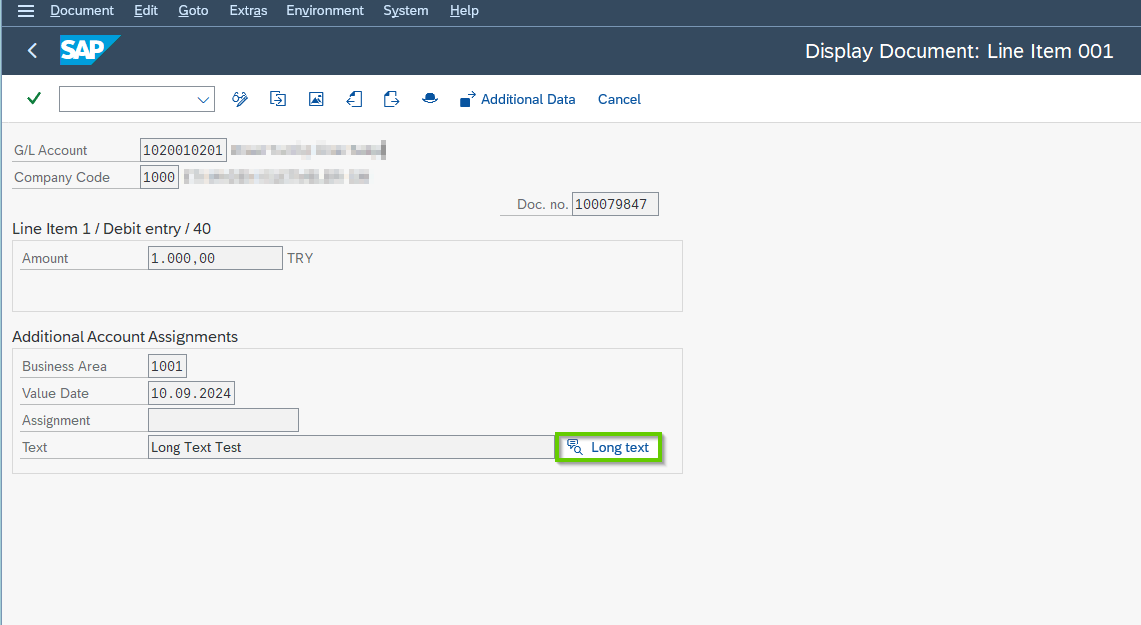The image size is (1141, 625).
Task: Click the picture icon in toolbar
Action: coord(316,99)
